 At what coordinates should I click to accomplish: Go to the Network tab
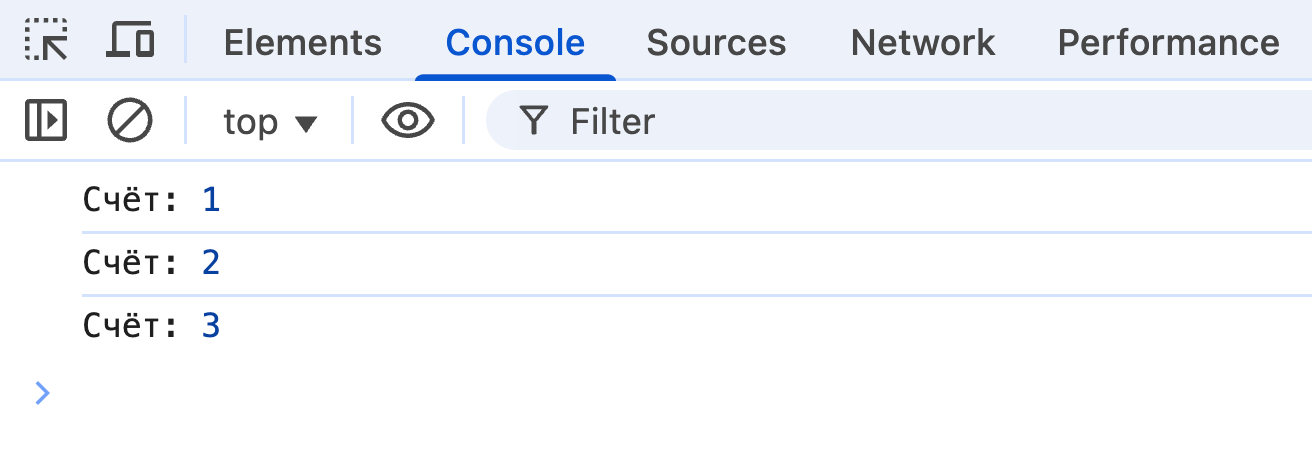pyautogui.click(x=922, y=42)
